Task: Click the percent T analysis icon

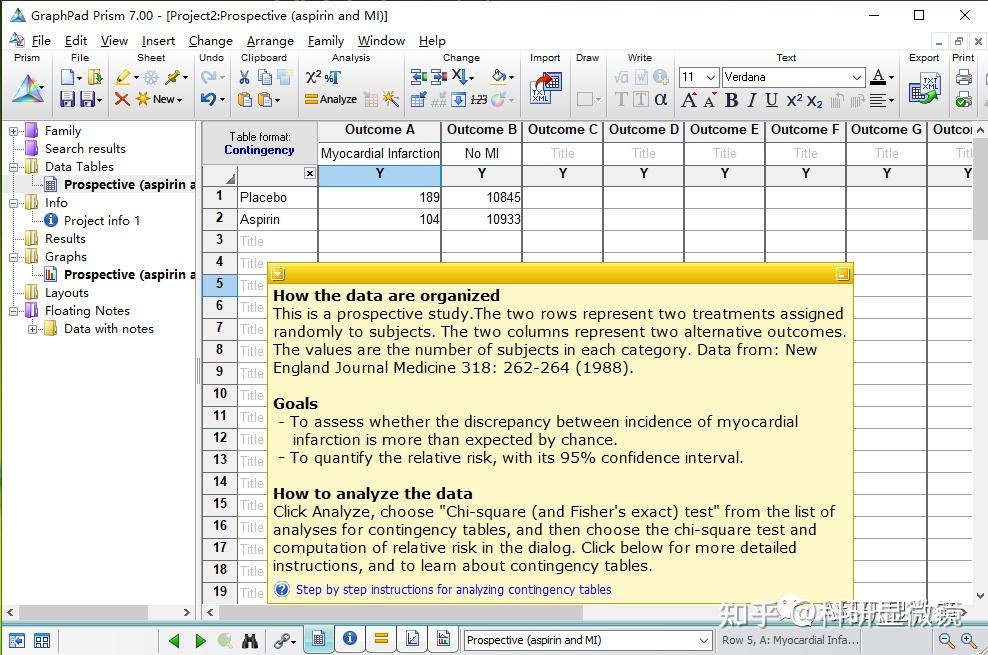Action: click(x=333, y=77)
